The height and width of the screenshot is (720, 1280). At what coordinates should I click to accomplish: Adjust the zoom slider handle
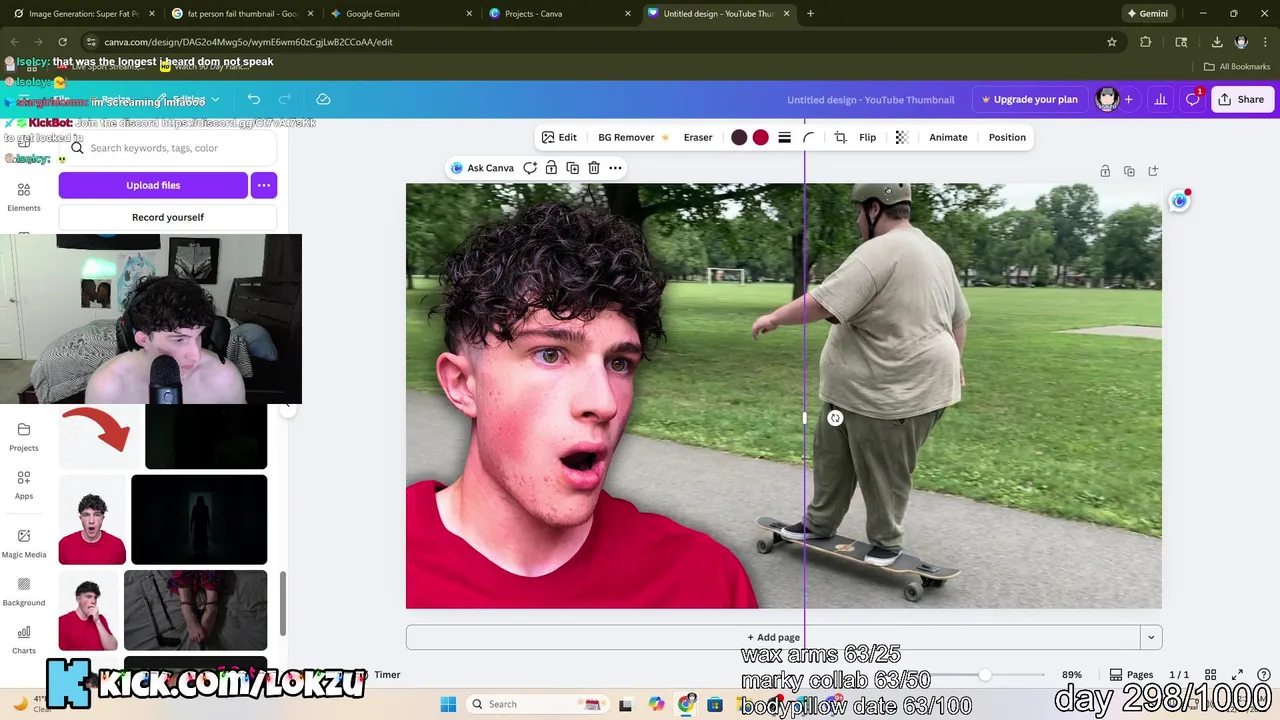pos(985,675)
